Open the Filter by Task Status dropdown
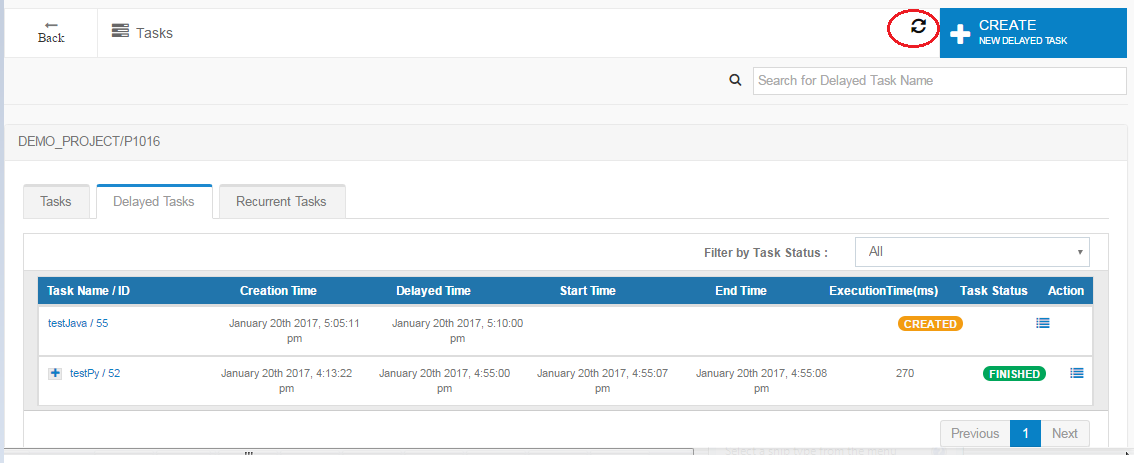The width and height of the screenshot is (1145, 463). click(972, 252)
